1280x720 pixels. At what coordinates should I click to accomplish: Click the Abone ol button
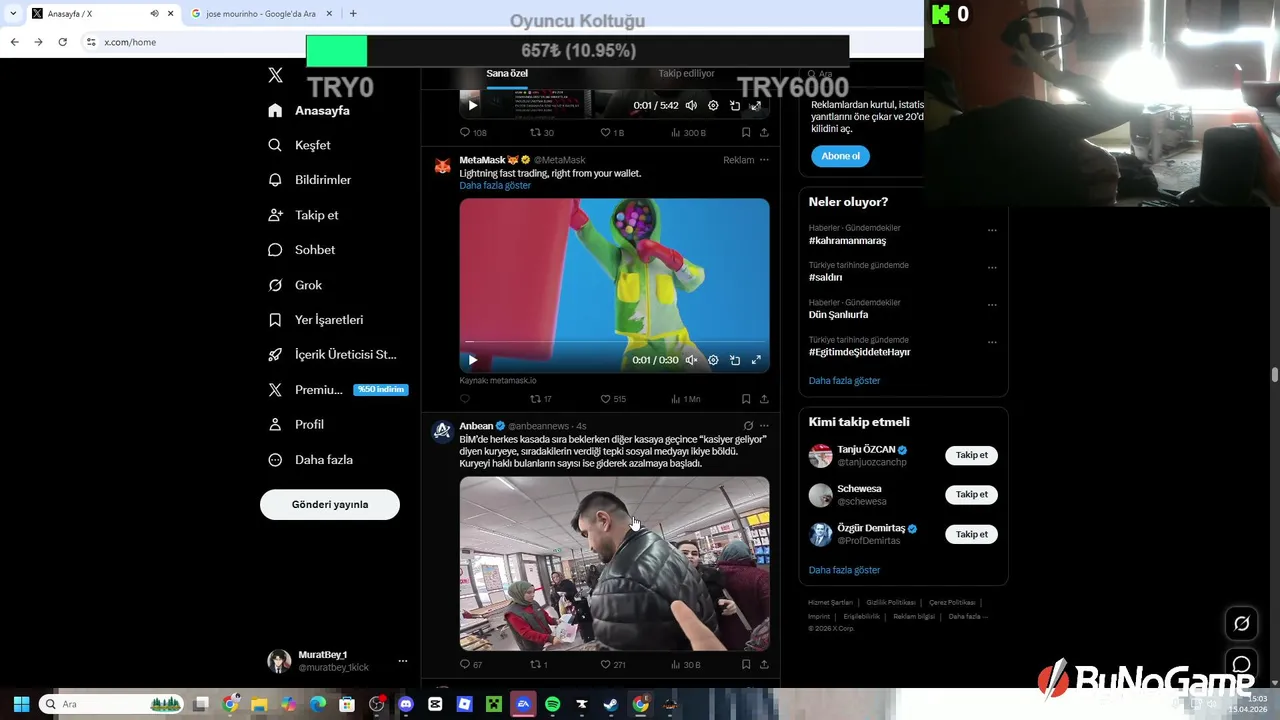(x=840, y=156)
